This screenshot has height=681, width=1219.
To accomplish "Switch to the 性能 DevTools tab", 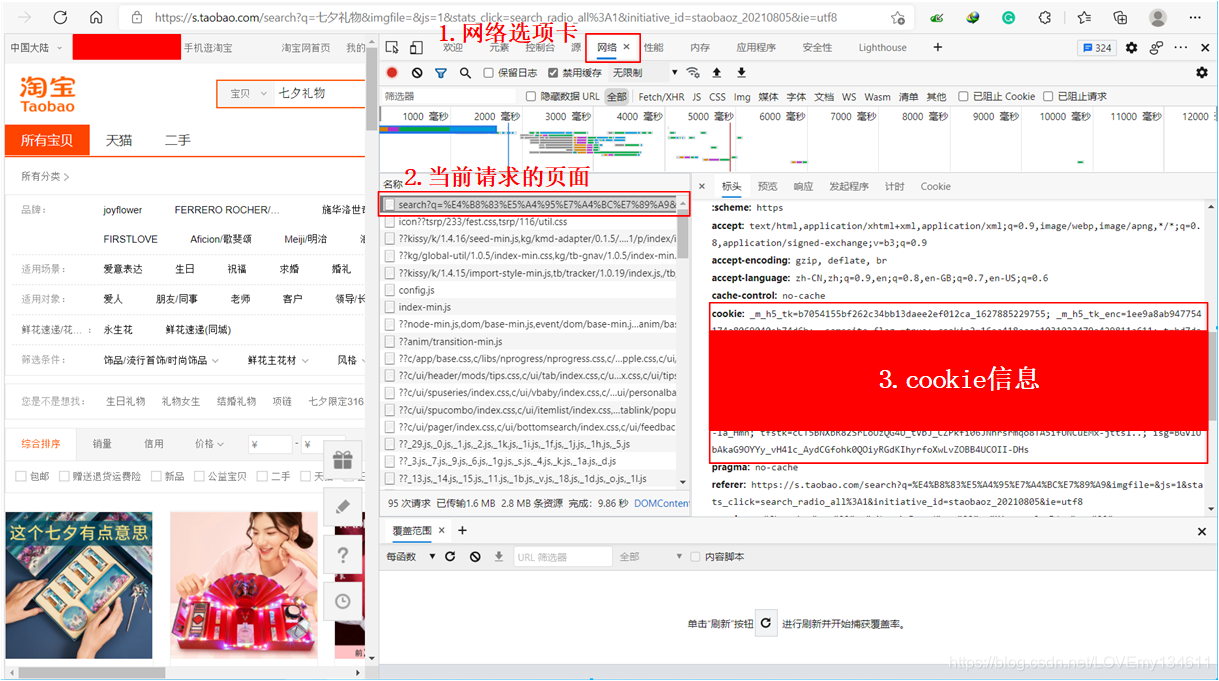I will point(653,47).
